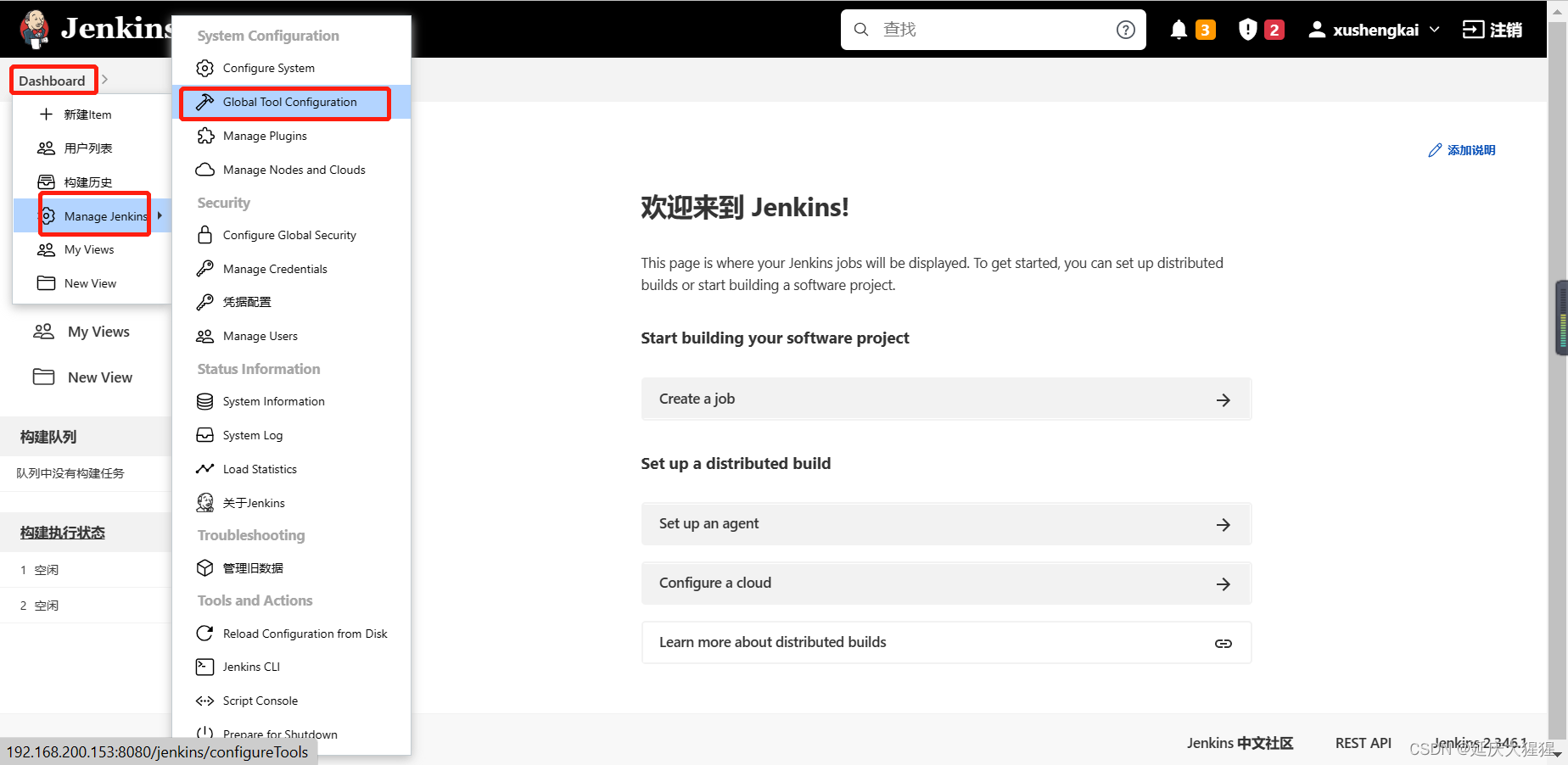
Task: Click the Configure a cloud link
Action: [x=946, y=583]
